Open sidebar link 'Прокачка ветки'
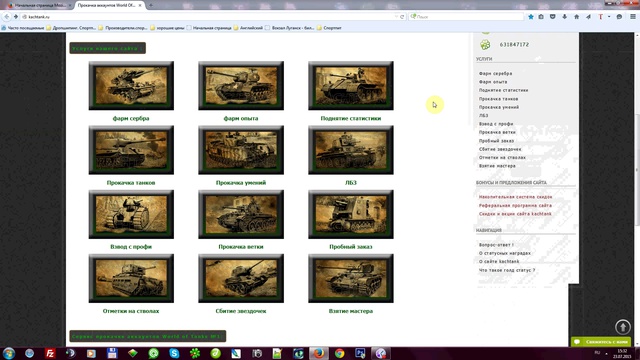 [x=497, y=132]
